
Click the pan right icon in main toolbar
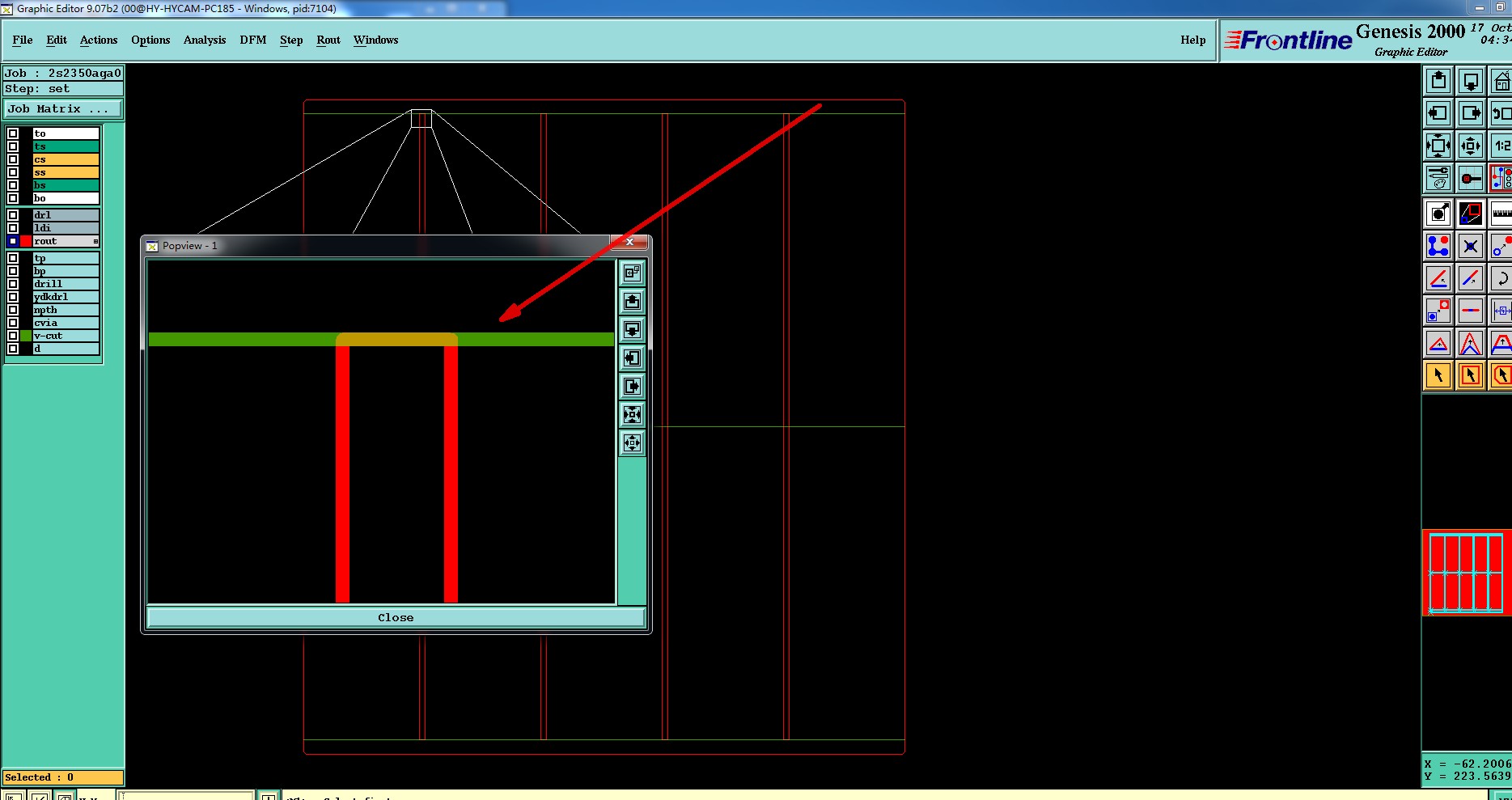[x=1471, y=113]
